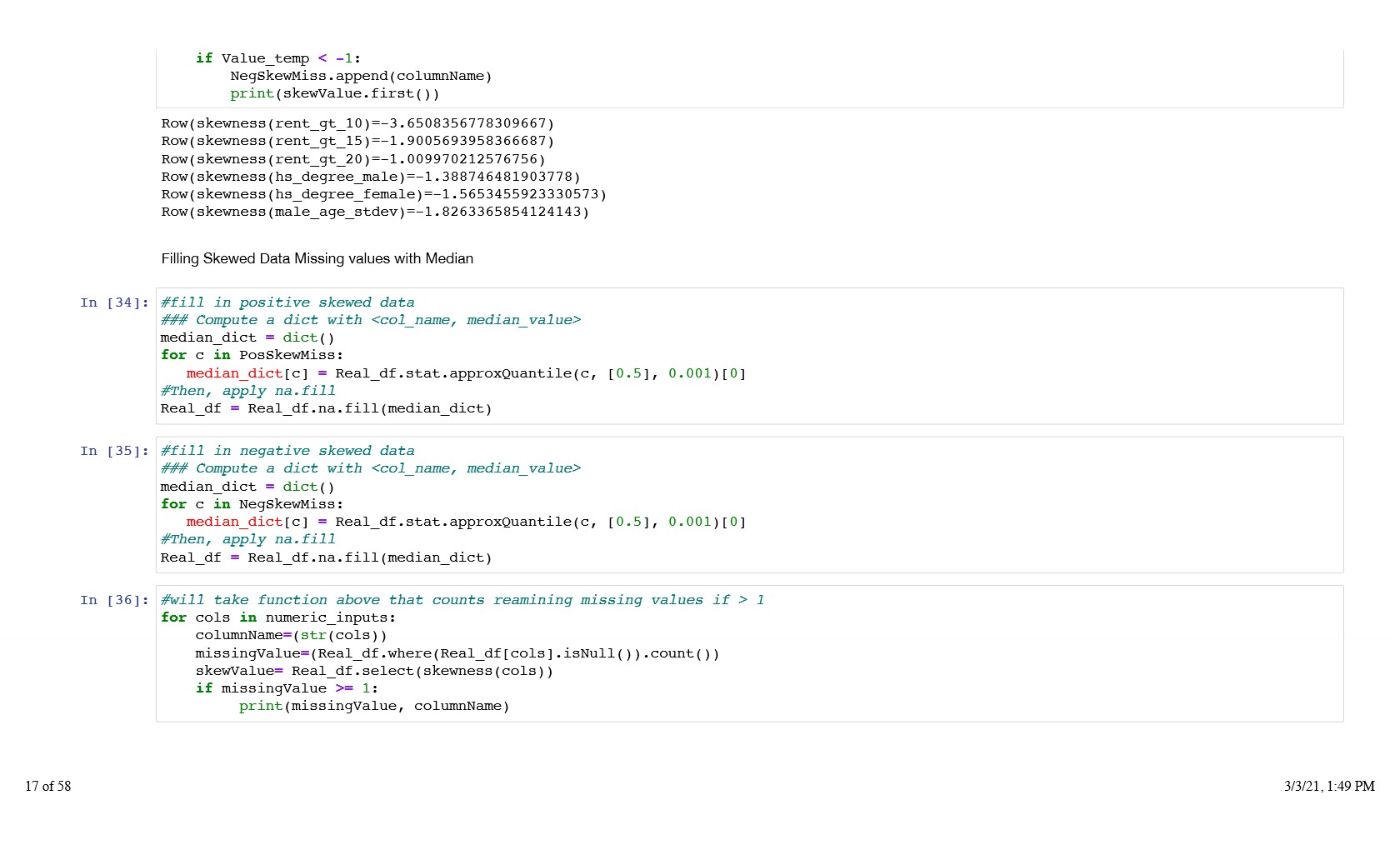1400x850 pixels.
Task: Select the rent_gt_15 skewness output row
Action: 357,141
